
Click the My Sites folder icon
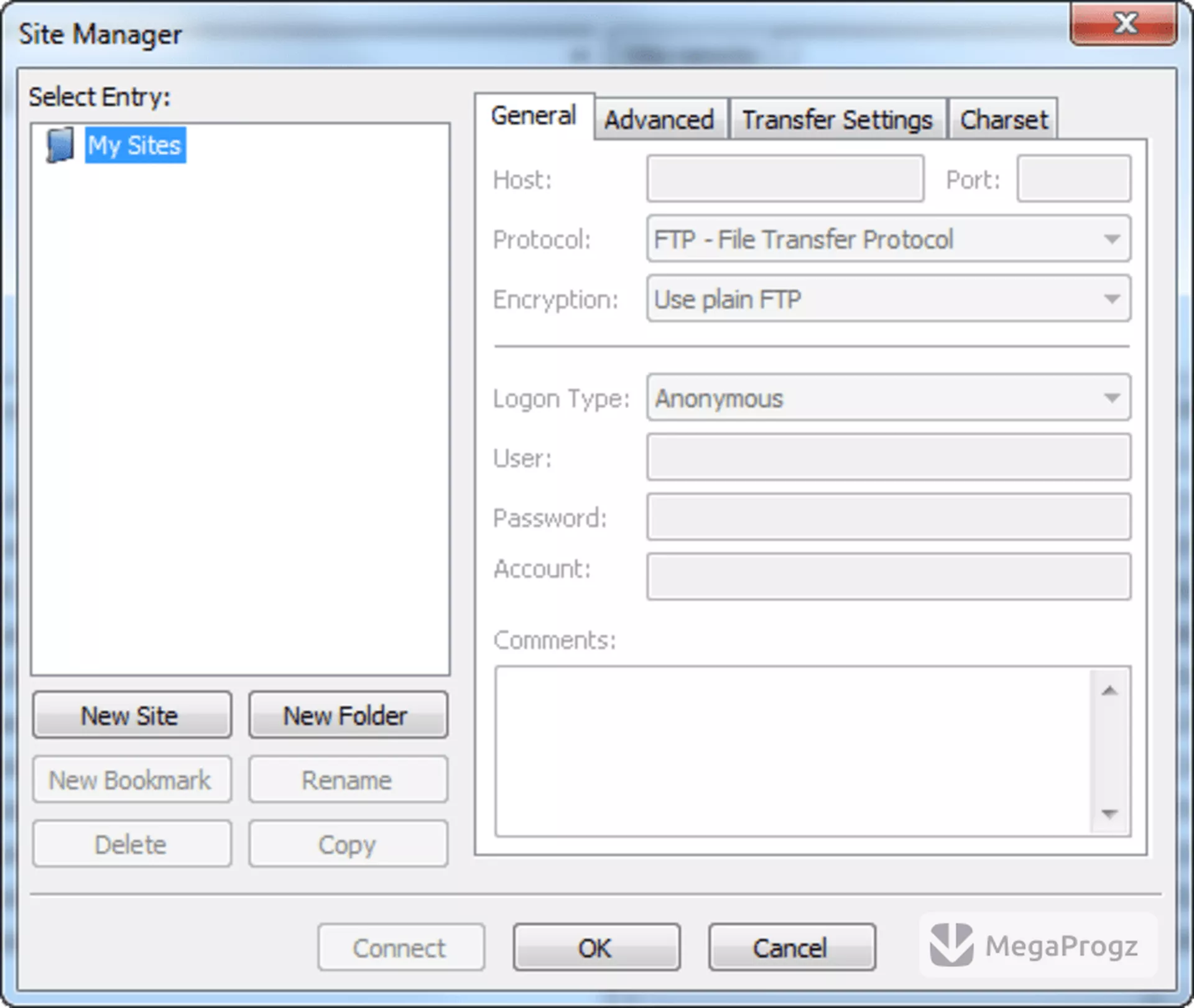pos(60,145)
